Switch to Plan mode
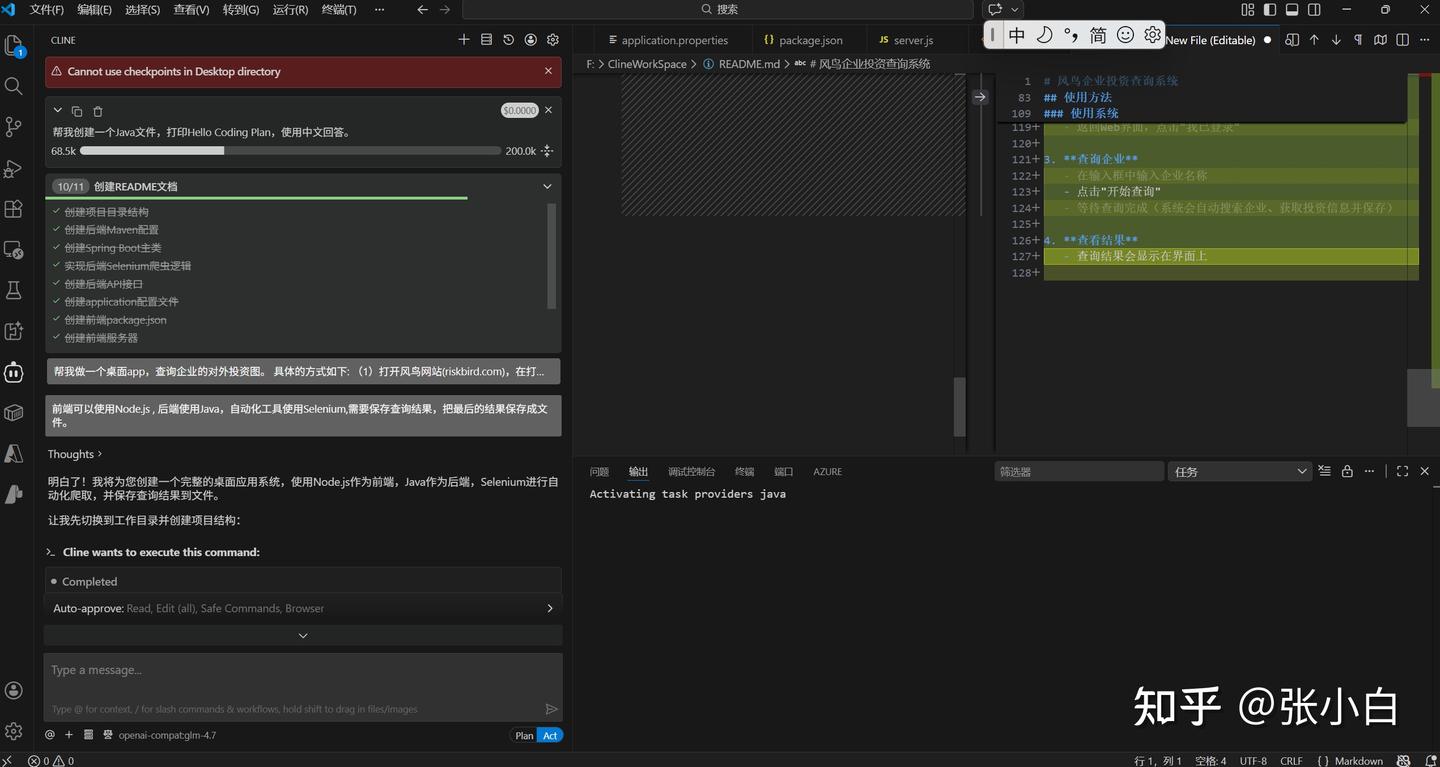The image size is (1440, 767). (x=524, y=735)
